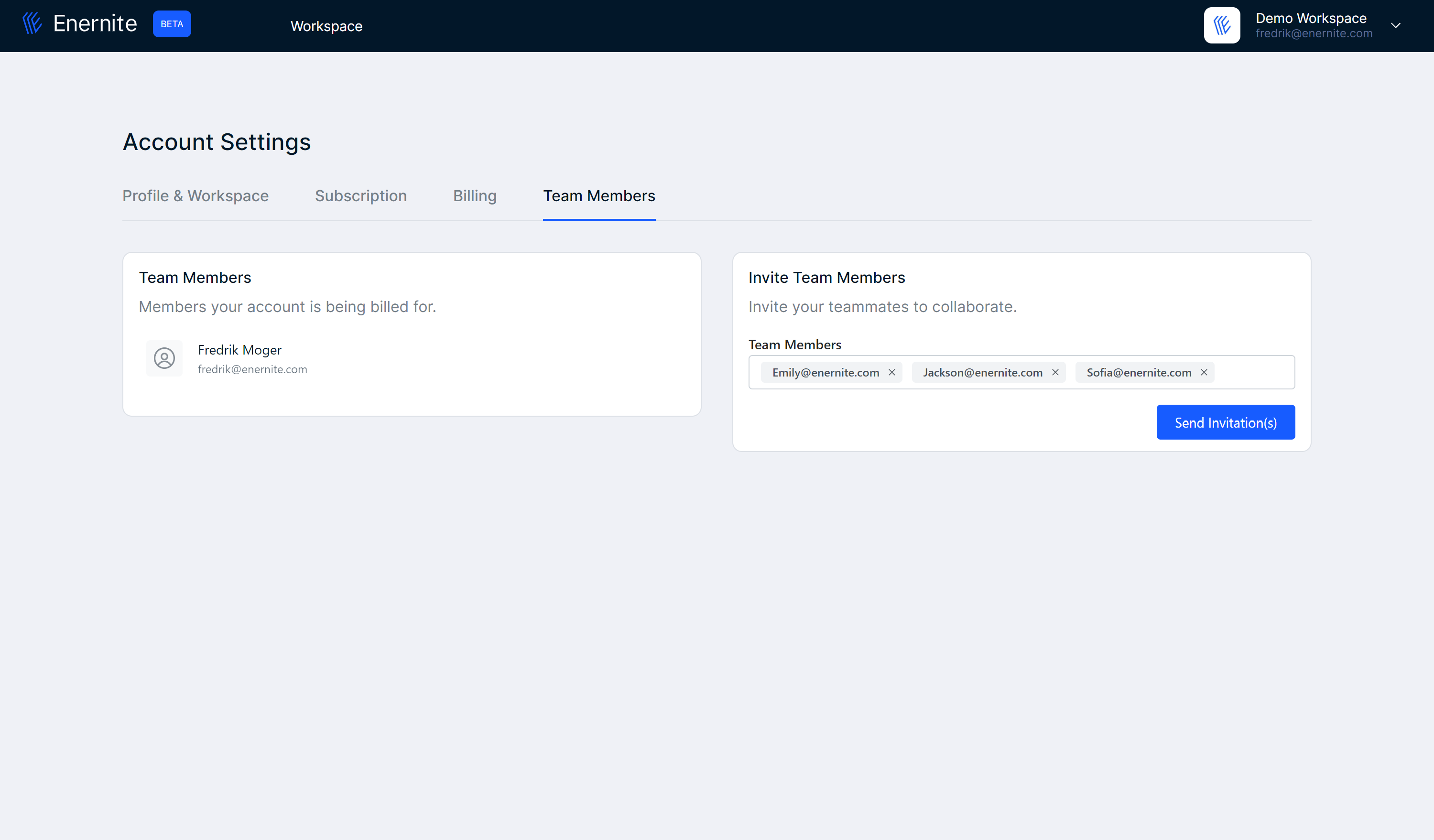
Task: Click Fredrik Moger's user avatar icon
Action: point(164,358)
